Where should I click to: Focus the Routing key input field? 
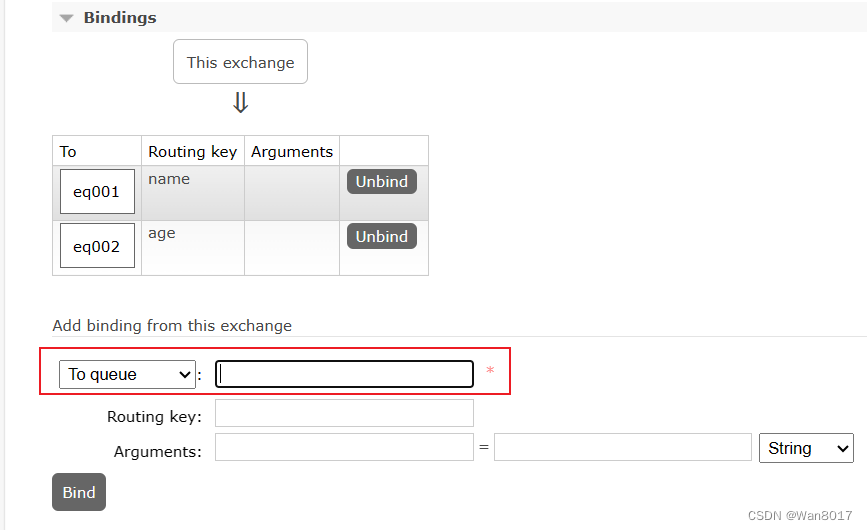pos(344,413)
